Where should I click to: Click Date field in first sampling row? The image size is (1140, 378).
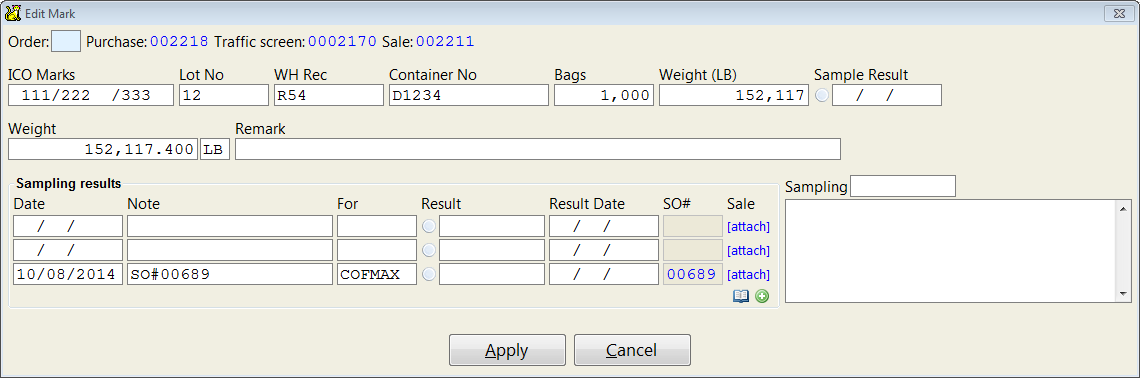(x=68, y=226)
